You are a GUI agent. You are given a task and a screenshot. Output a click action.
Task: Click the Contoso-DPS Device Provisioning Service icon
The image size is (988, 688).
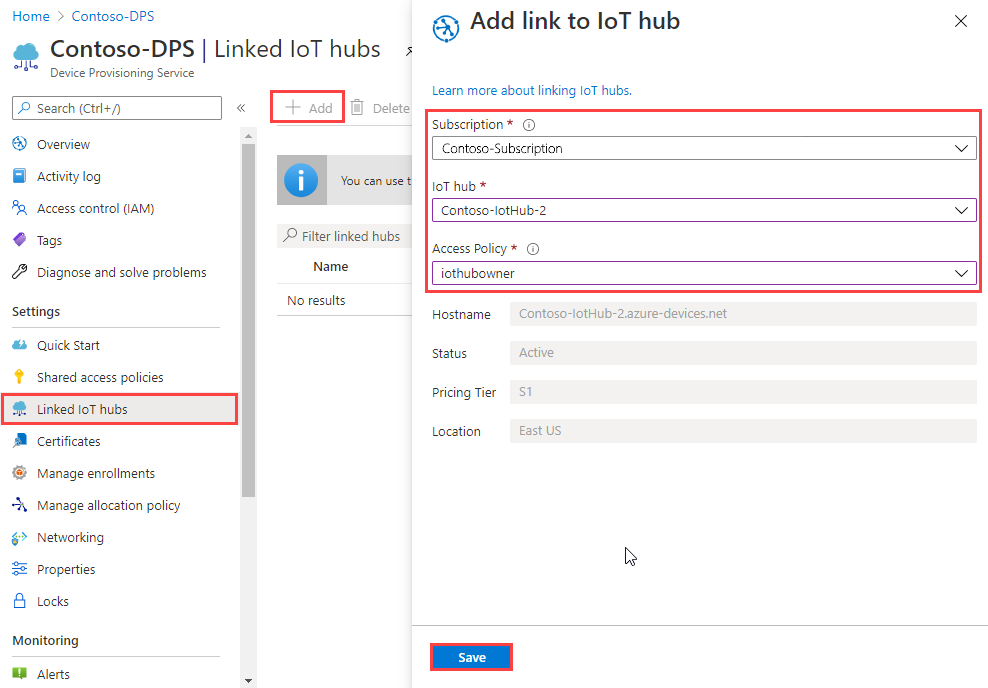pyautogui.click(x=26, y=57)
